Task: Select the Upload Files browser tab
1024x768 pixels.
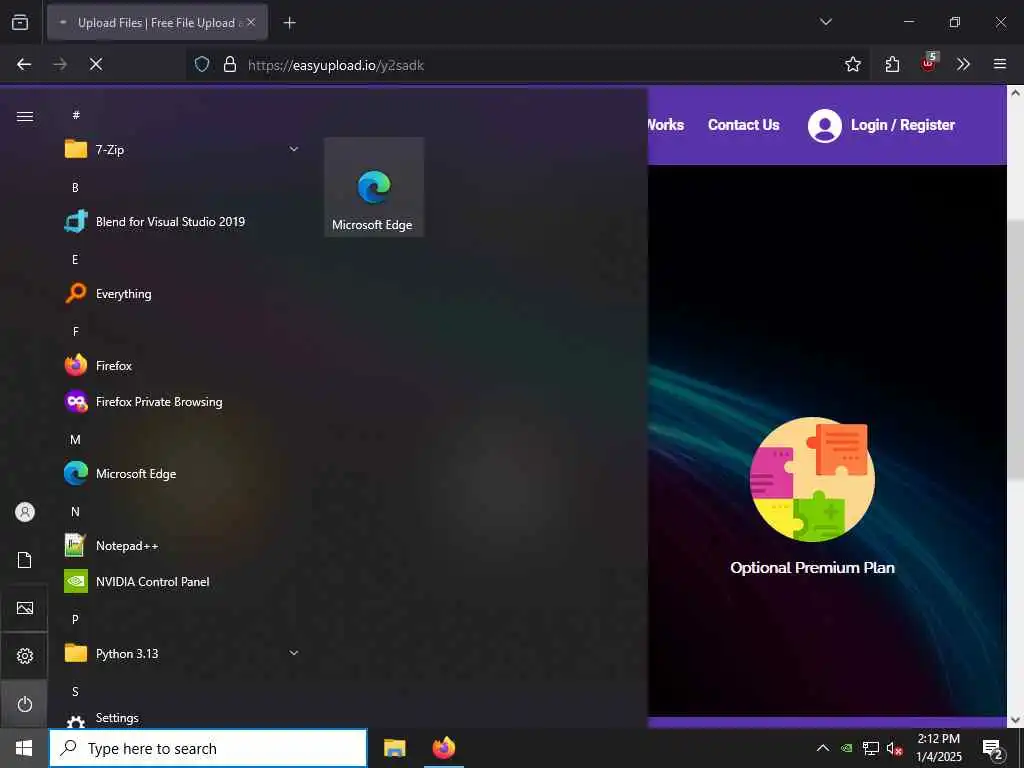Action: coord(157,23)
